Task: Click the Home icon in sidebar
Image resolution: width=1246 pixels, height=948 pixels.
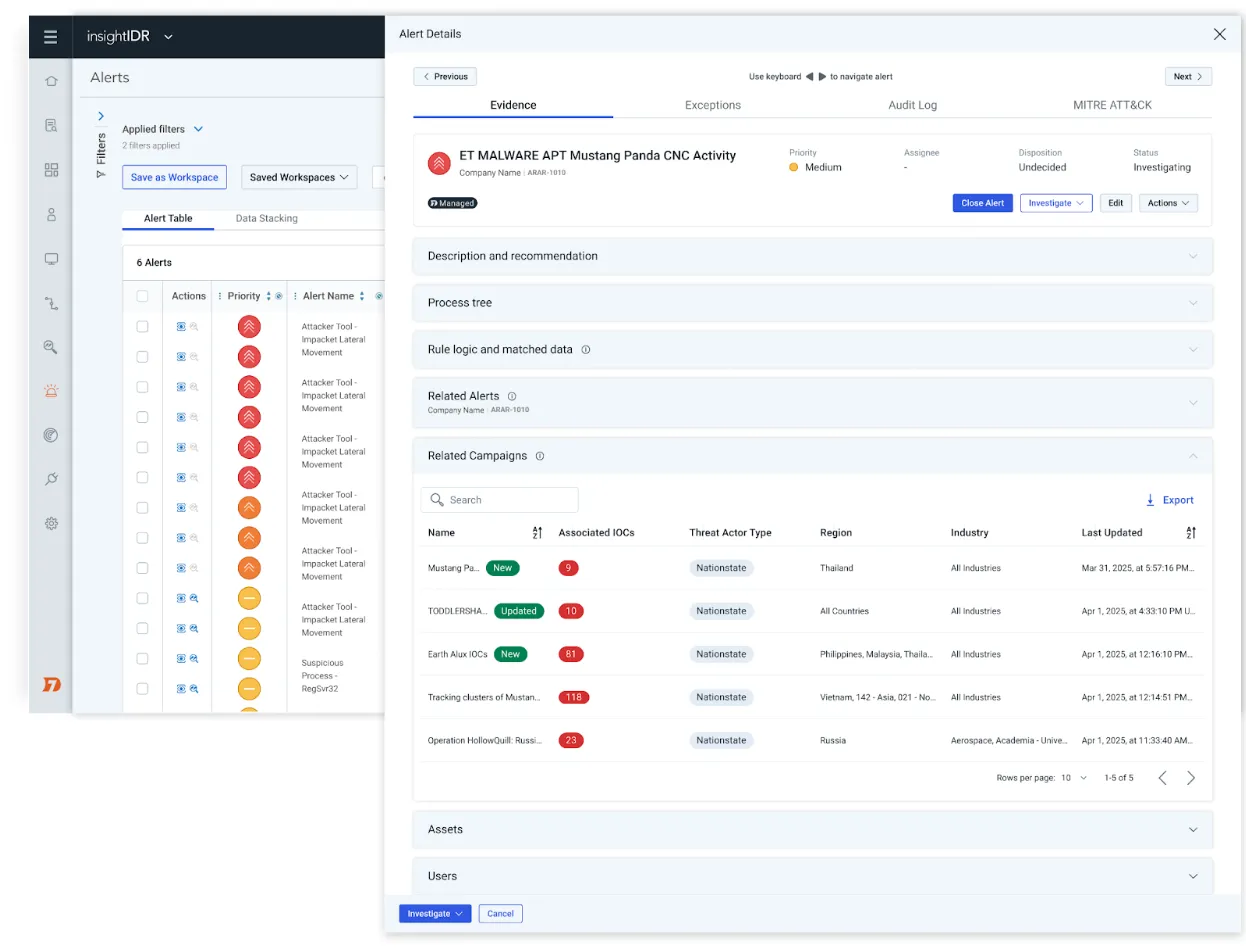Action: click(x=51, y=81)
